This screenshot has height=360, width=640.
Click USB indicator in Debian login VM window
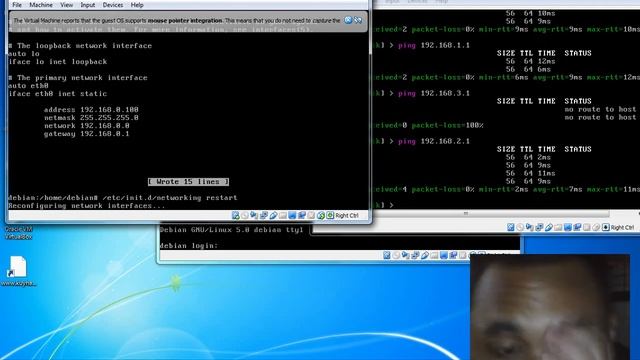(x=424, y=256)
